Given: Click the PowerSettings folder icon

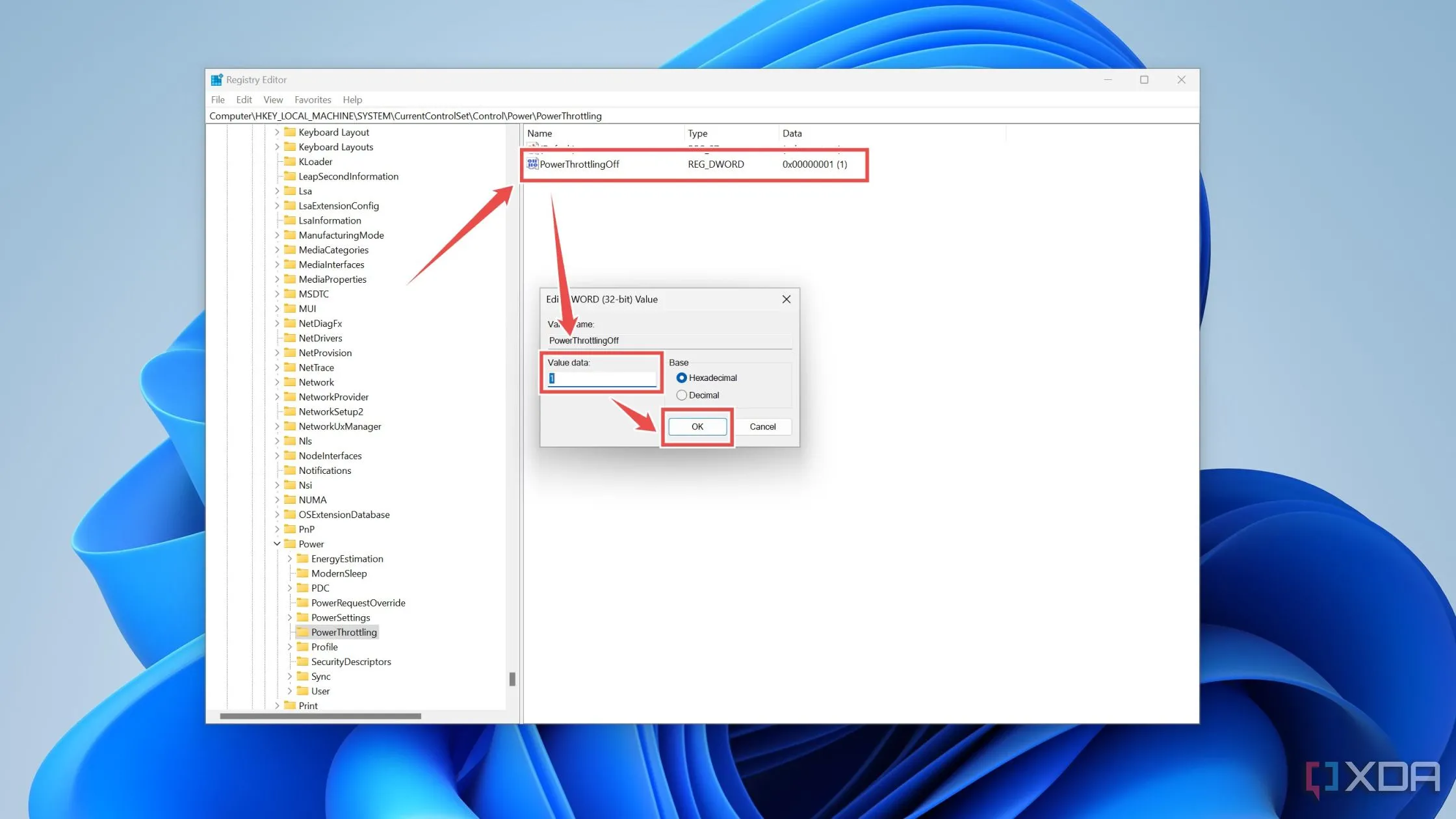Looking at the screenshot, I should pos(302,617).
